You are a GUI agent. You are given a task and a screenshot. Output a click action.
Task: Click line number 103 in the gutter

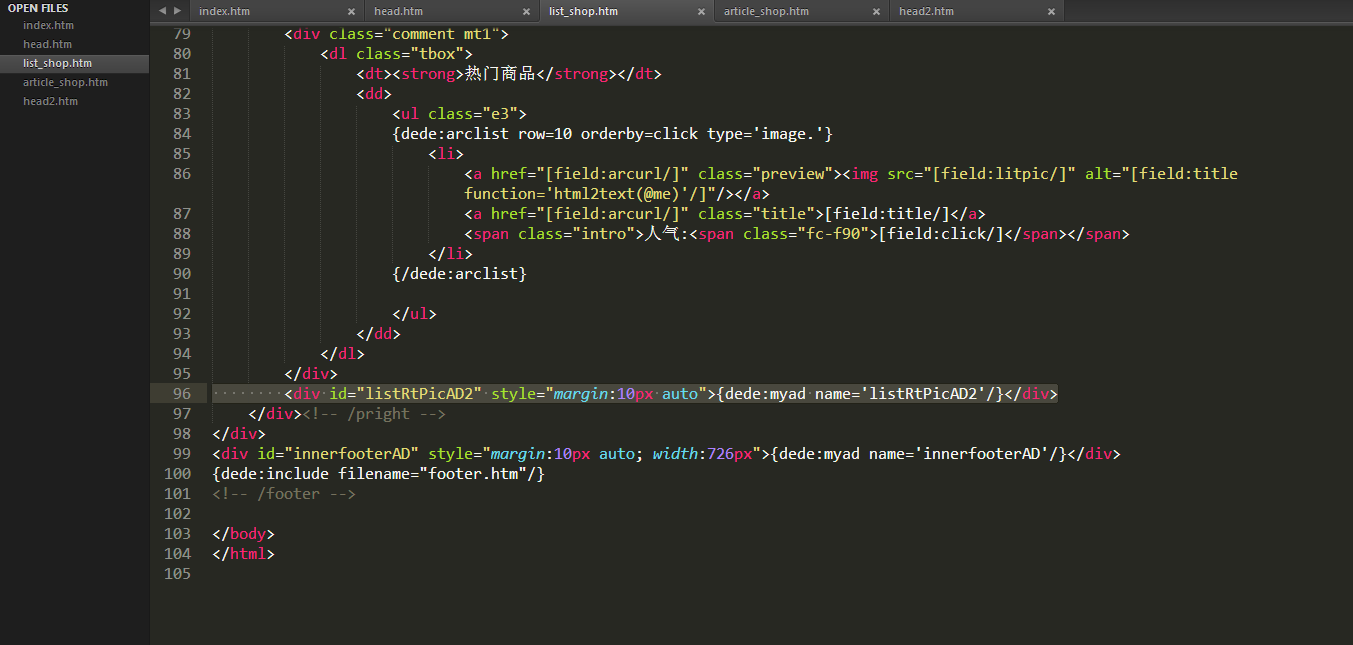(x=176, y=534)
